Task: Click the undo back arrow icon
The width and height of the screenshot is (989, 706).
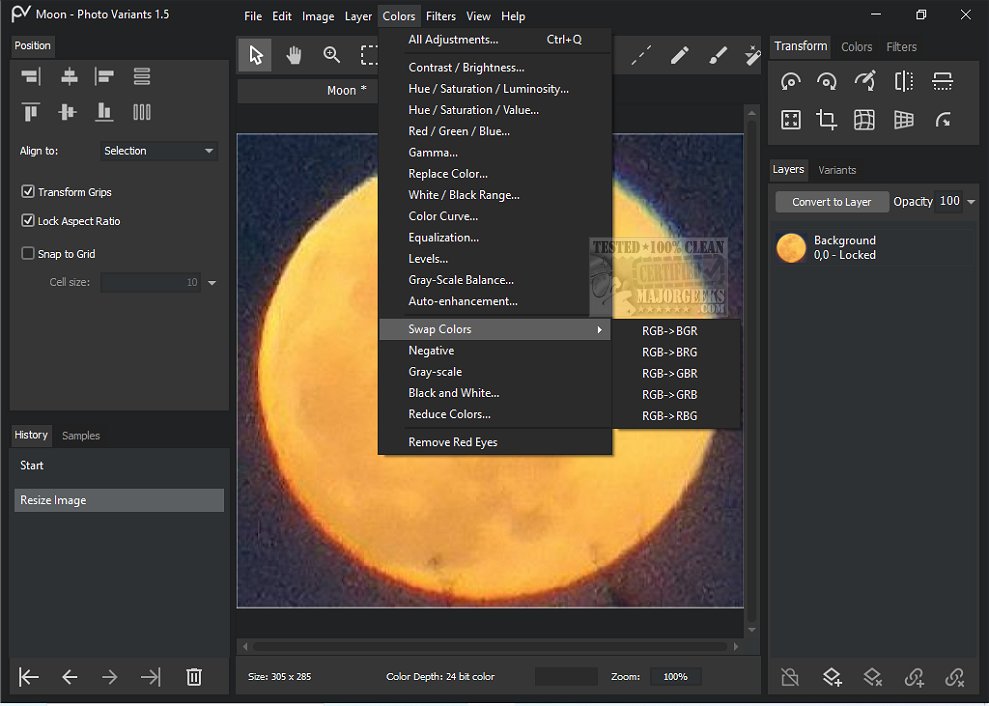Action: 69,677
